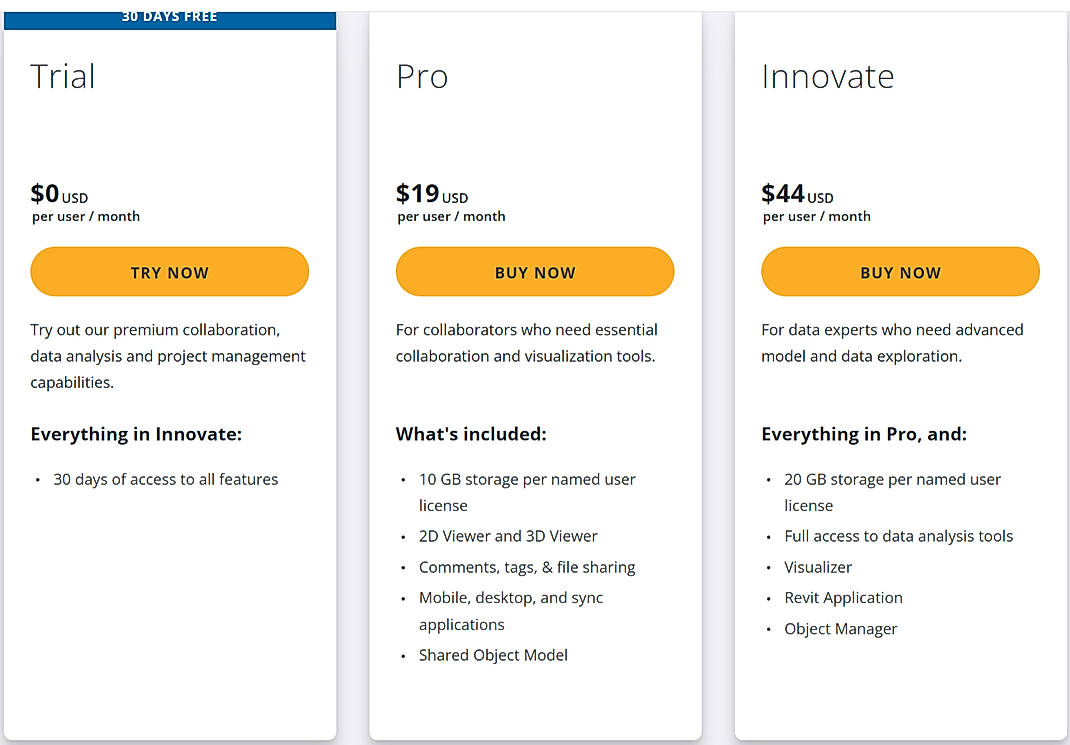The height and width of the screenshot is (745, 1070).
Task: Click the $0 USD price label
Action: pos(59,195)
